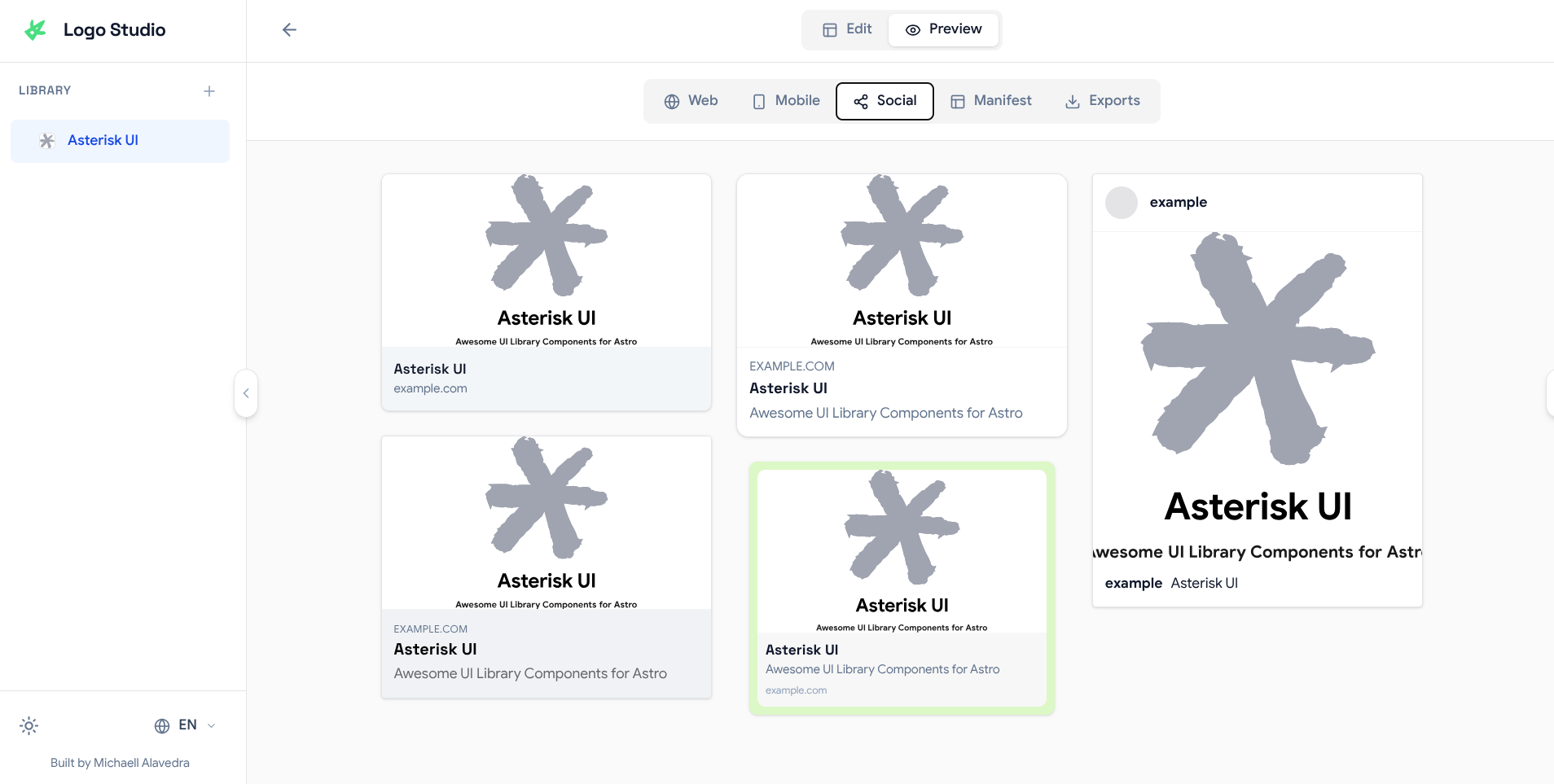Switch to Edit mode
The width and height of the screenshot is (1554, 784).
tap(847, 29)
